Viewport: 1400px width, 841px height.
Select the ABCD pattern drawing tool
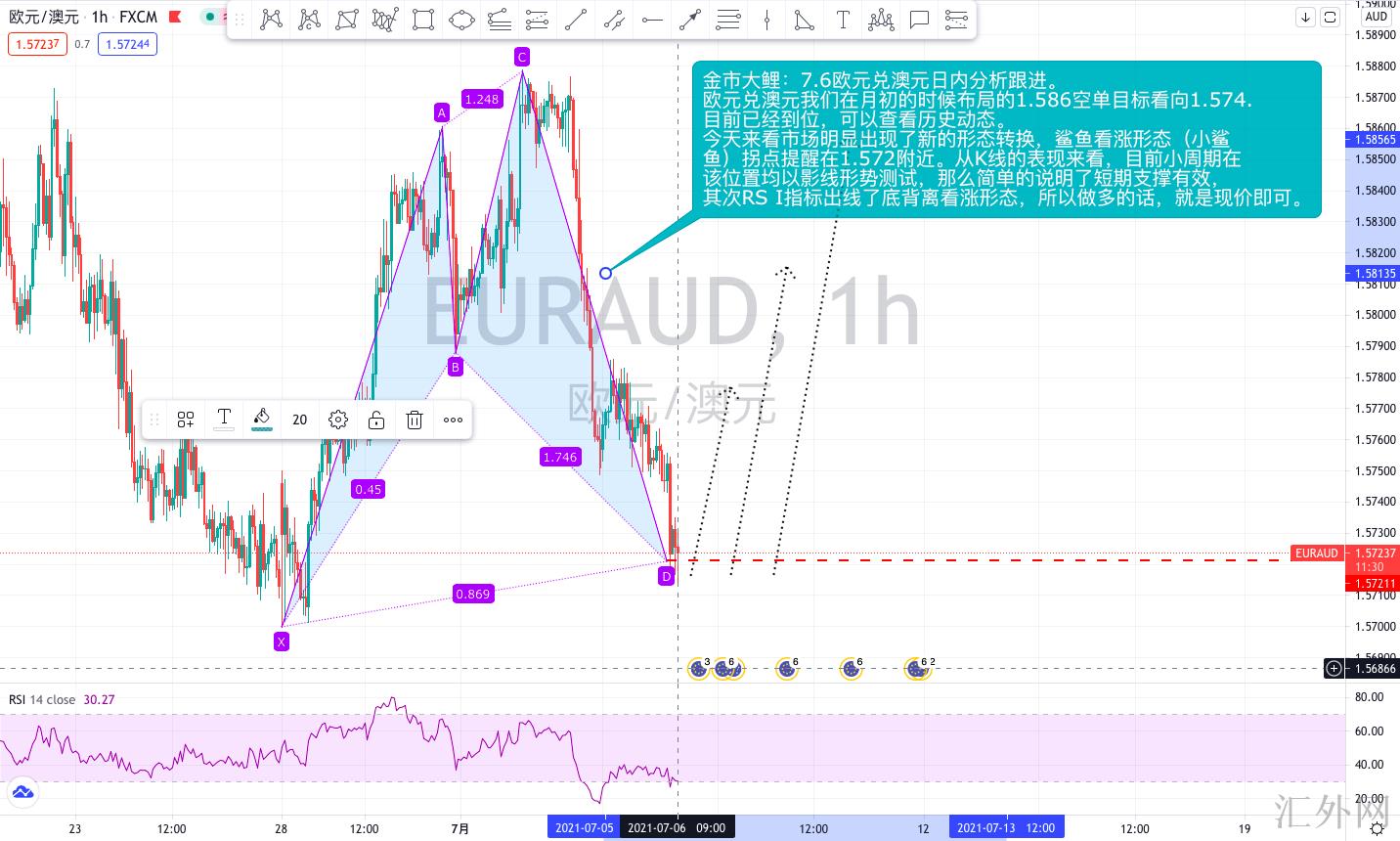(347, 19)
